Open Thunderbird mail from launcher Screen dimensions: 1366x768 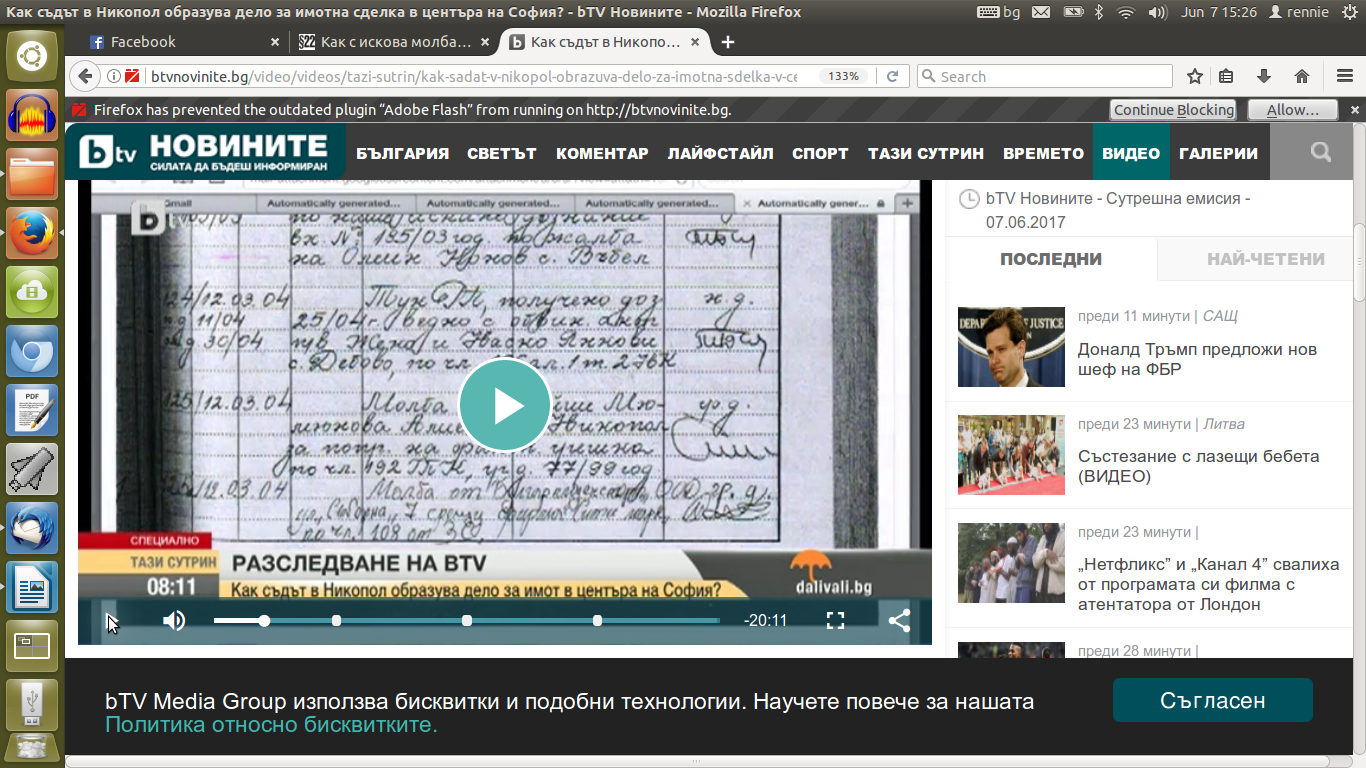pos(32,527)
